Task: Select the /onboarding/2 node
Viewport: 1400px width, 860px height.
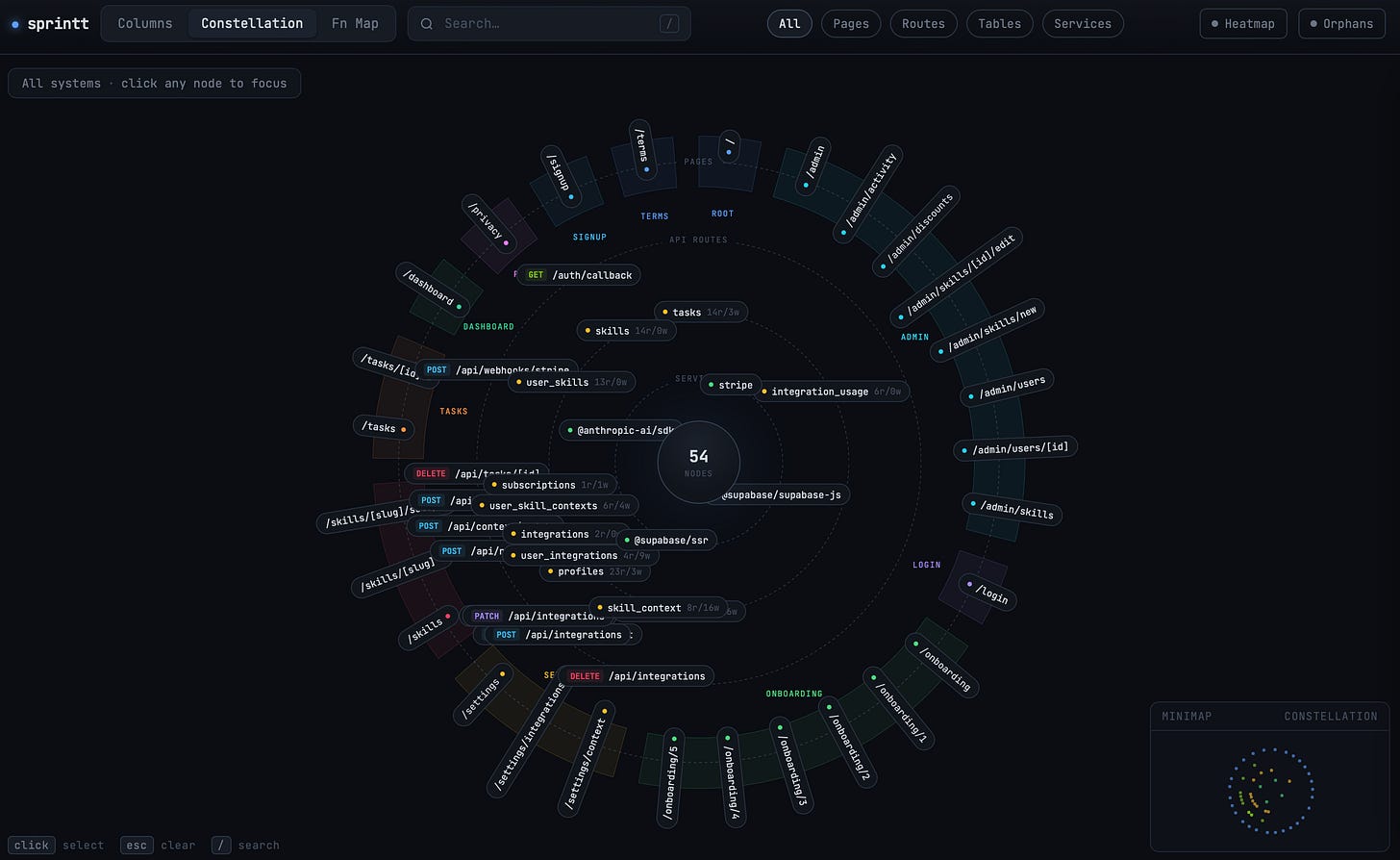Action: pos(848,744)
